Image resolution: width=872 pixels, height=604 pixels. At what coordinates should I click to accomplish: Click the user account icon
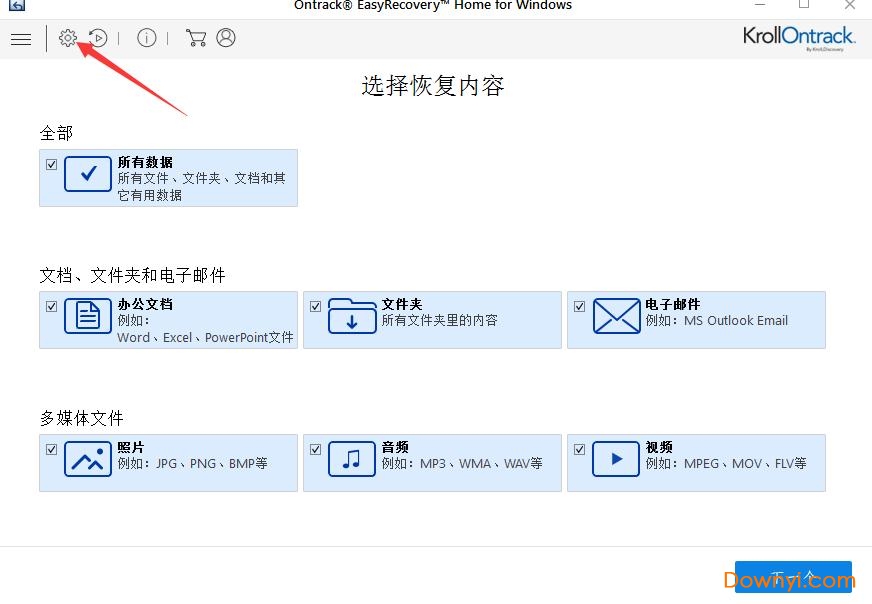(226, 38)
